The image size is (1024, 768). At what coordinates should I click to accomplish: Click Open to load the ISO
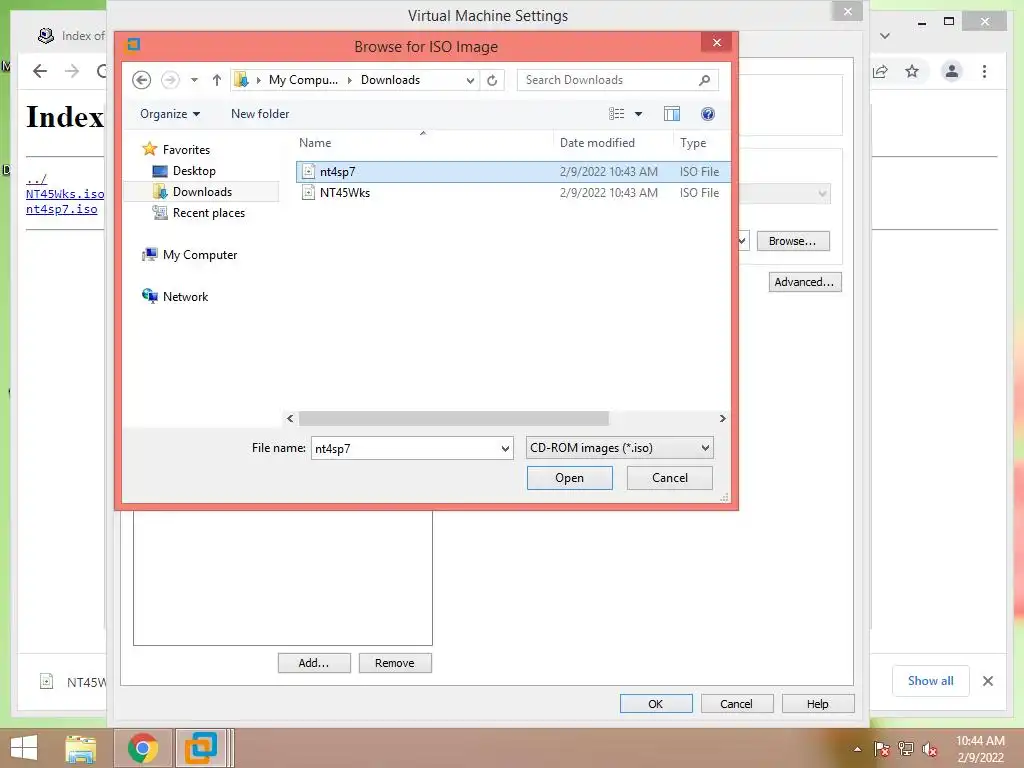(x=569, y=477)
